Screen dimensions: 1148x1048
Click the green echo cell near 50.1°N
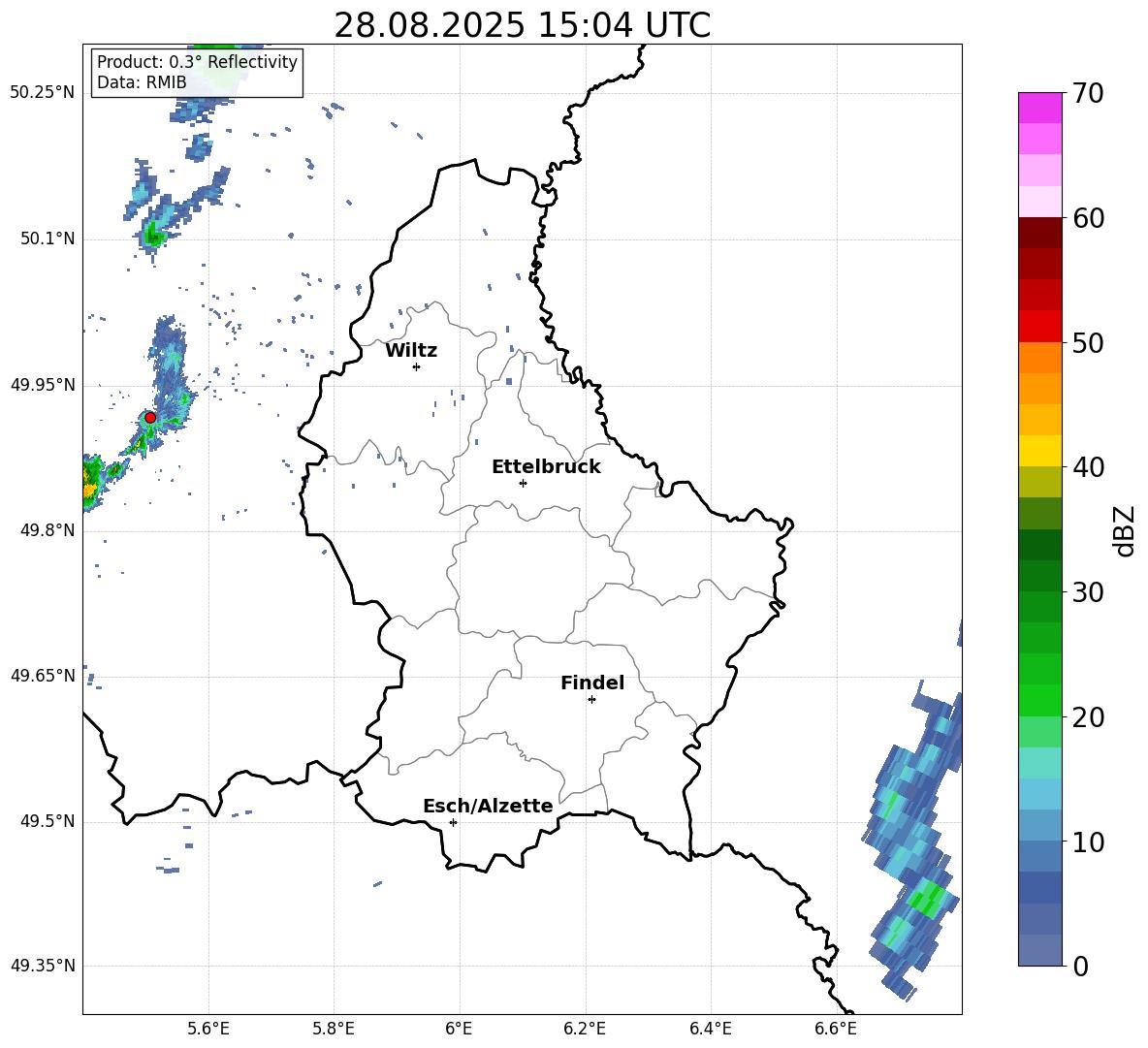(x=154, y=235)
